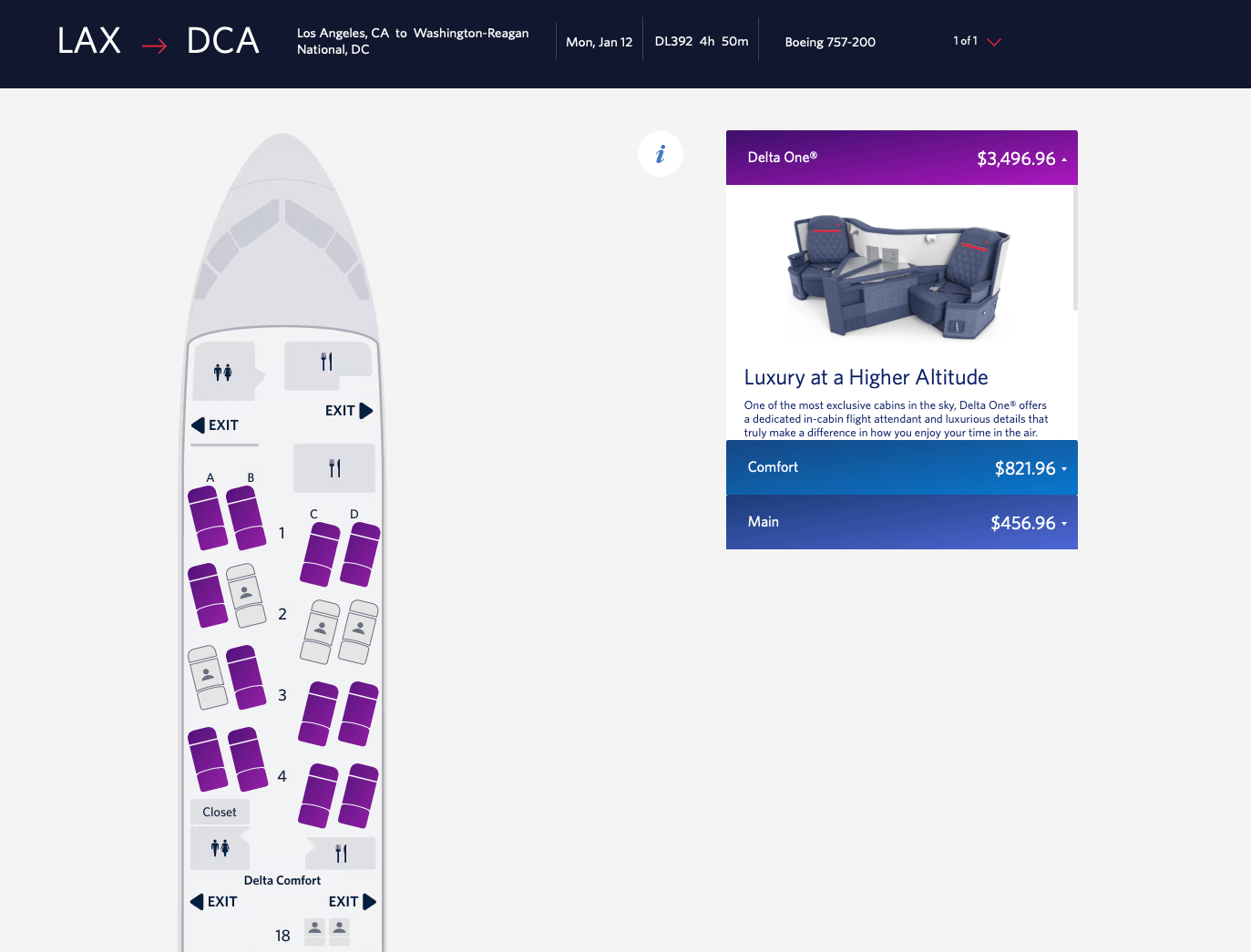
Task: Click the front galley utensils icon
Action: tap(327, 363)
